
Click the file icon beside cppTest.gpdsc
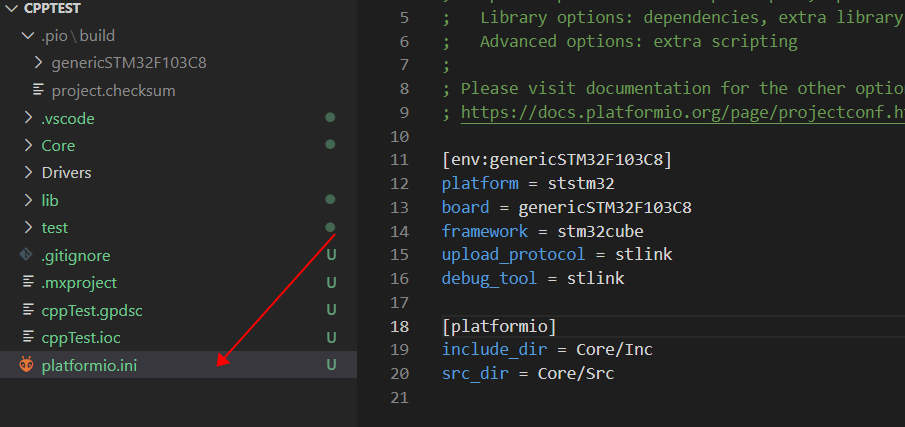pos(28,310)
